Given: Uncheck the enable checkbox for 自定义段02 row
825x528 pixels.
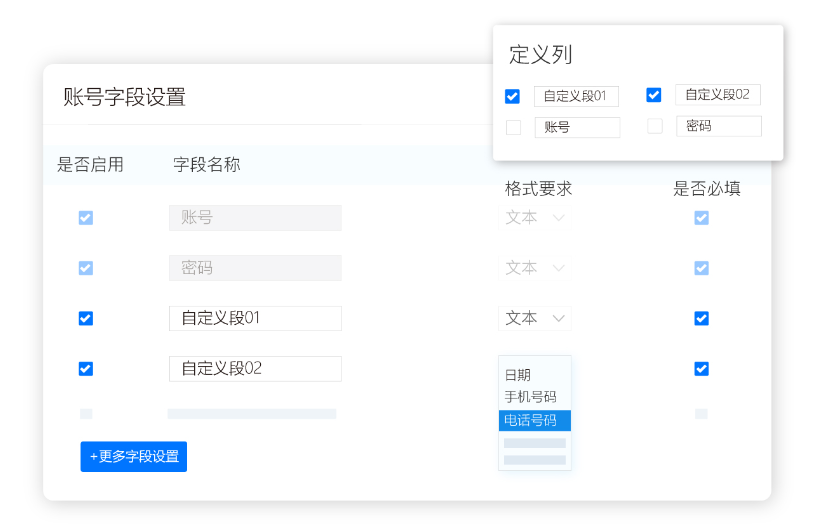Looking at the screenshot, I should coord(86,368).
